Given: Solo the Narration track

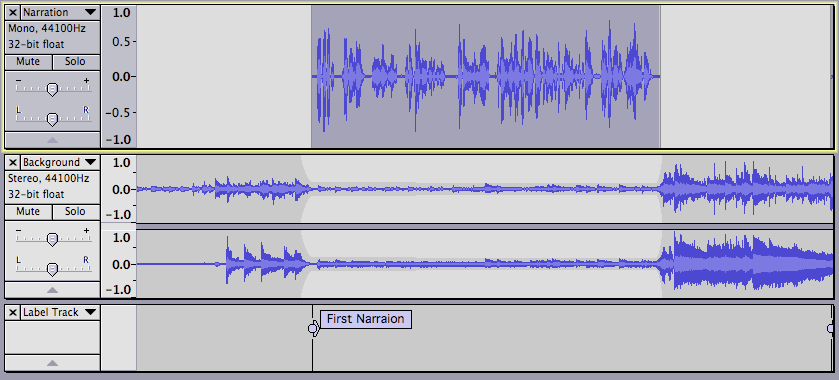Looking at the screenshot, I should [76, 62].
